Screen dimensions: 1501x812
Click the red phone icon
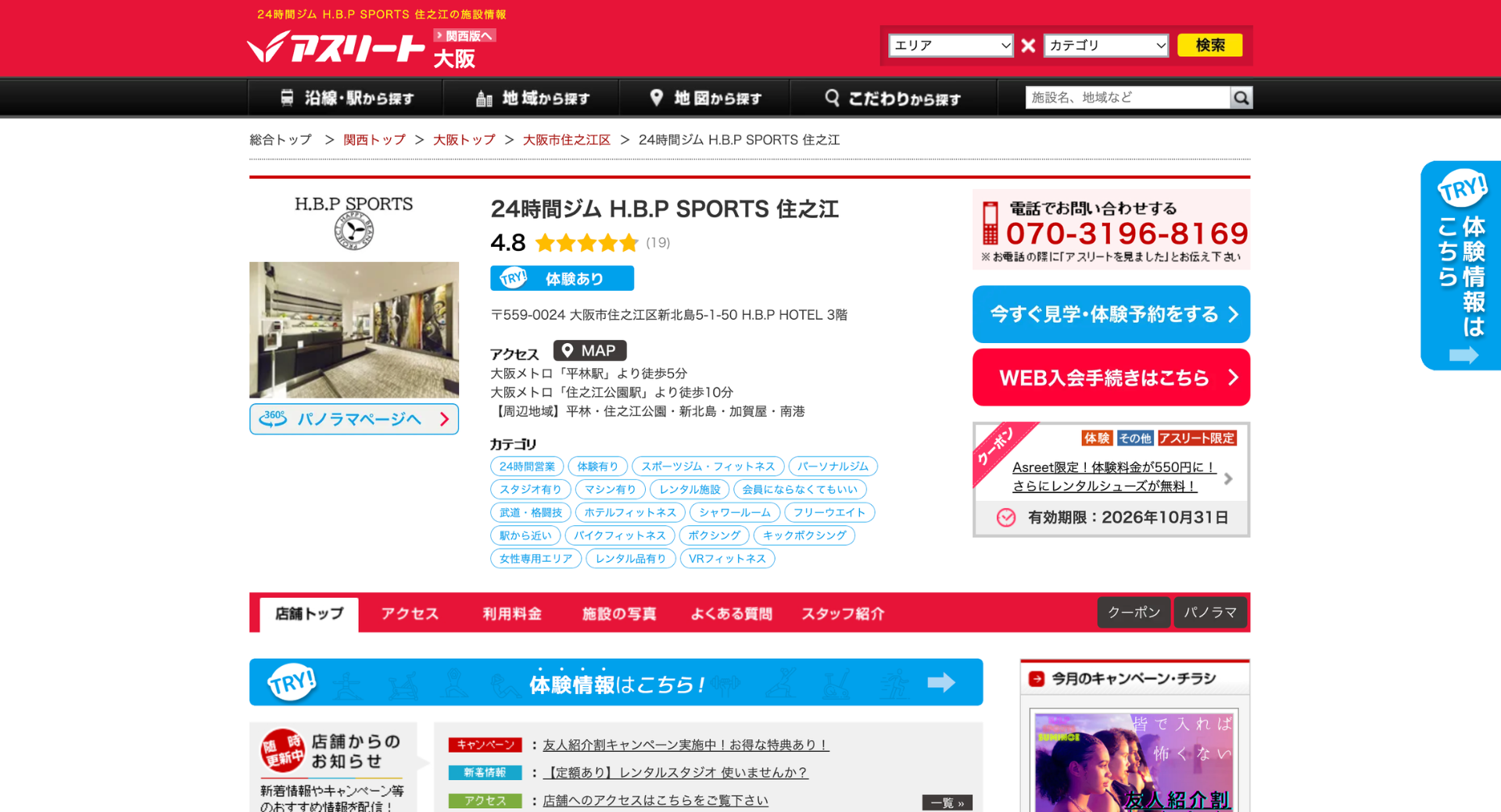click(991, 224)
